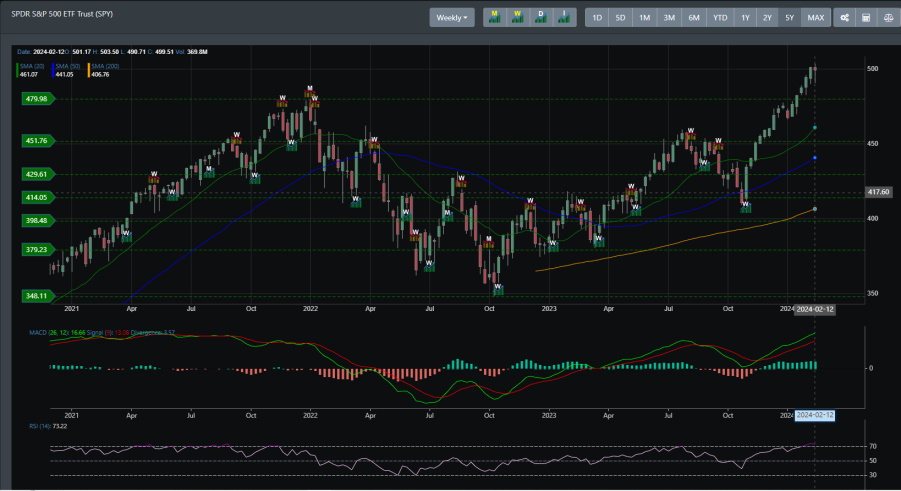
Task: Click the 429.61 price level label
Action: click(x=37, y=174)
